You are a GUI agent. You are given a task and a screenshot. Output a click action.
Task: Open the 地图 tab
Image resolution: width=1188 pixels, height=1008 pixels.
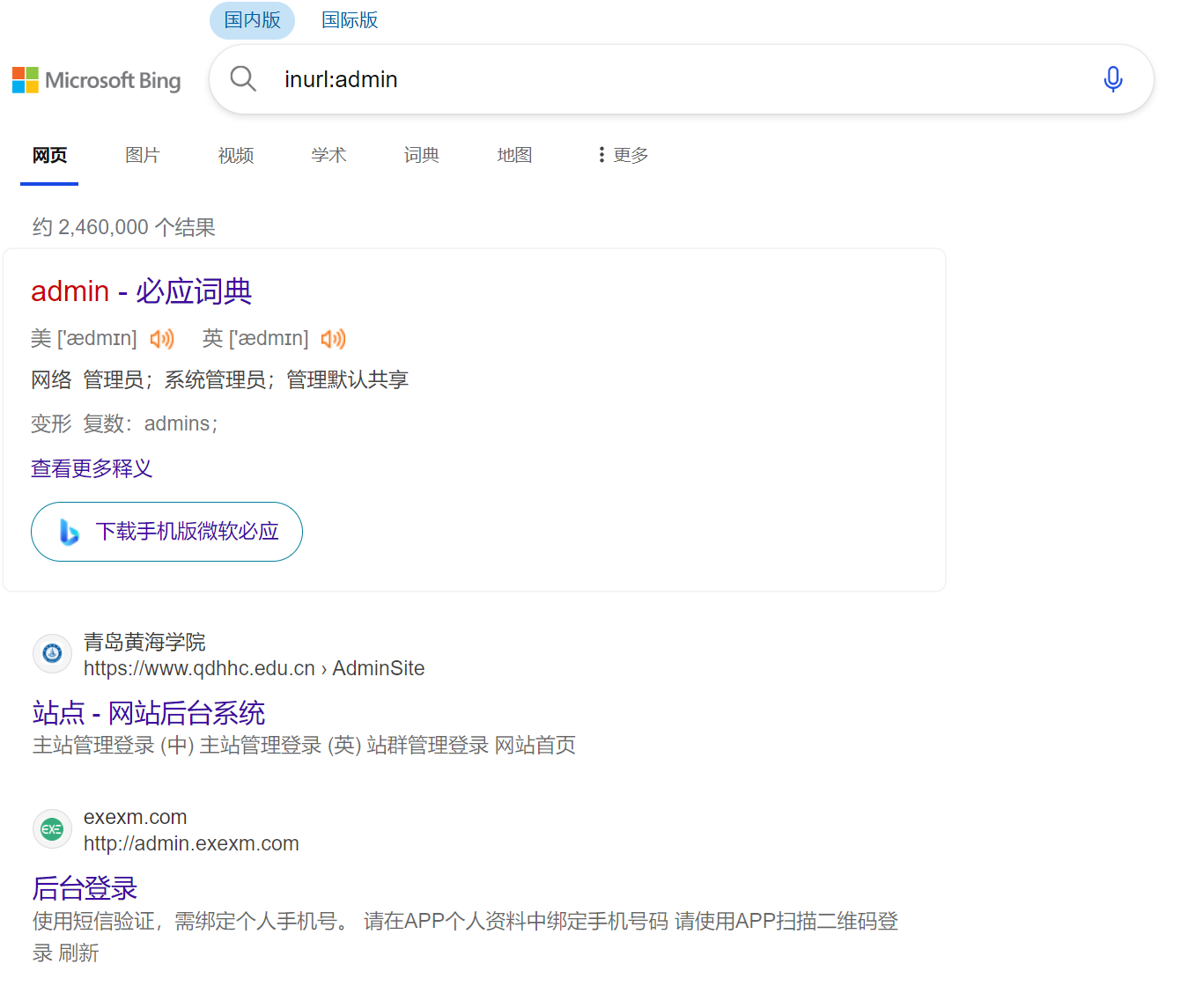pos(514,156)
